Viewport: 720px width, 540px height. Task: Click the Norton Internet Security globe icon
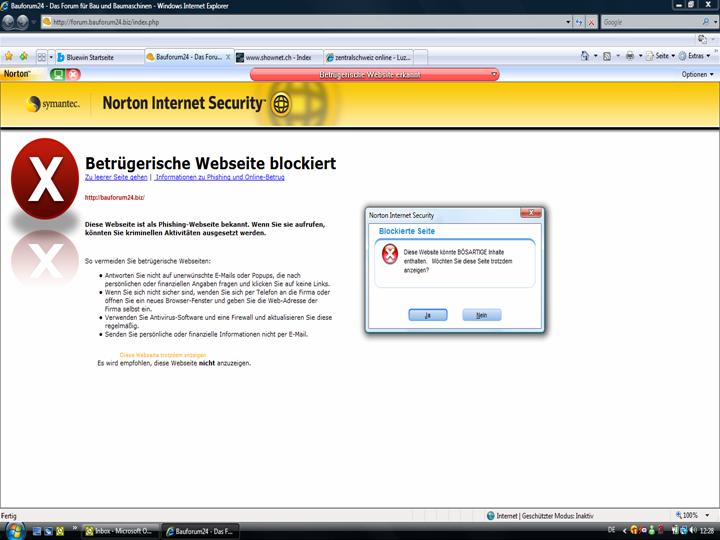(x=281, y=104)
